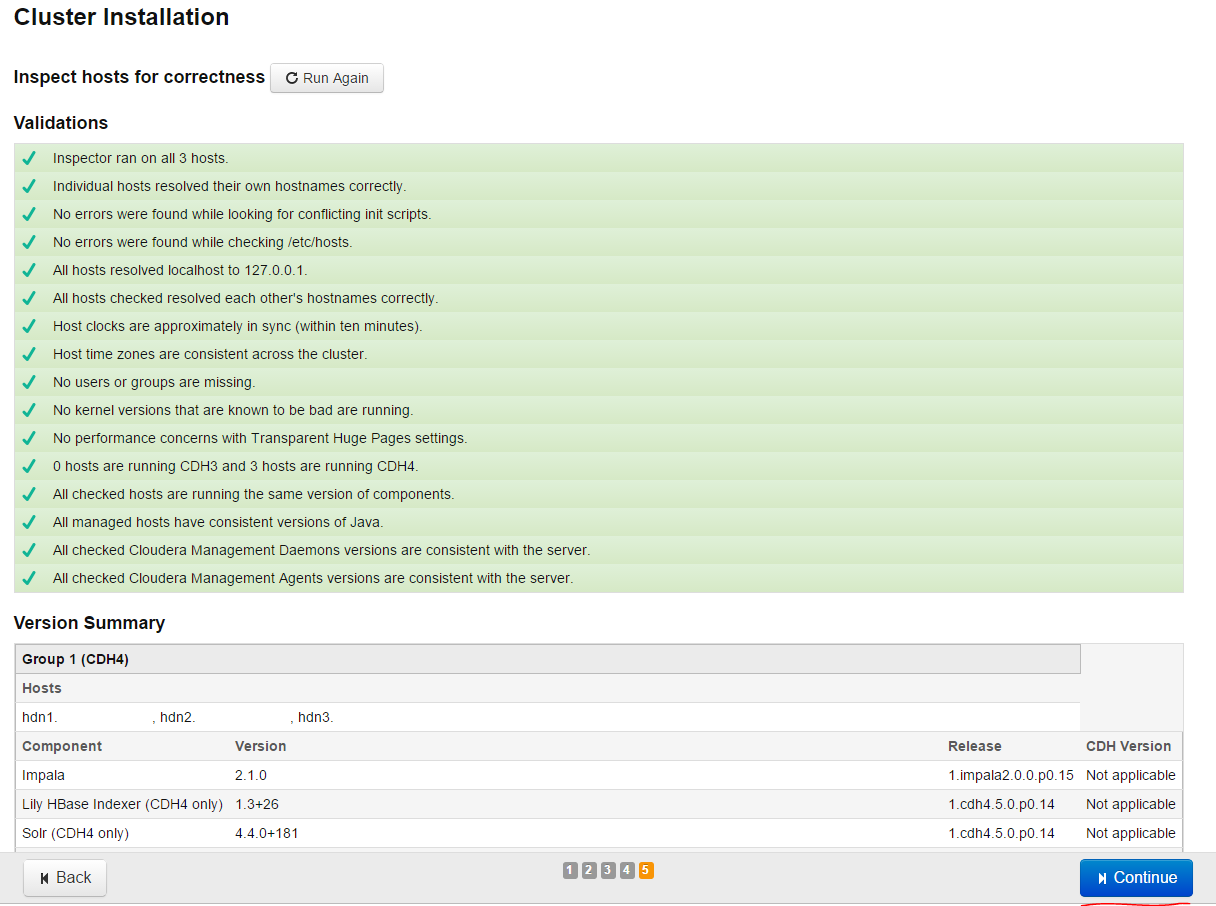
Task: Jump to wizard step 3
Action: coord(608,870)
